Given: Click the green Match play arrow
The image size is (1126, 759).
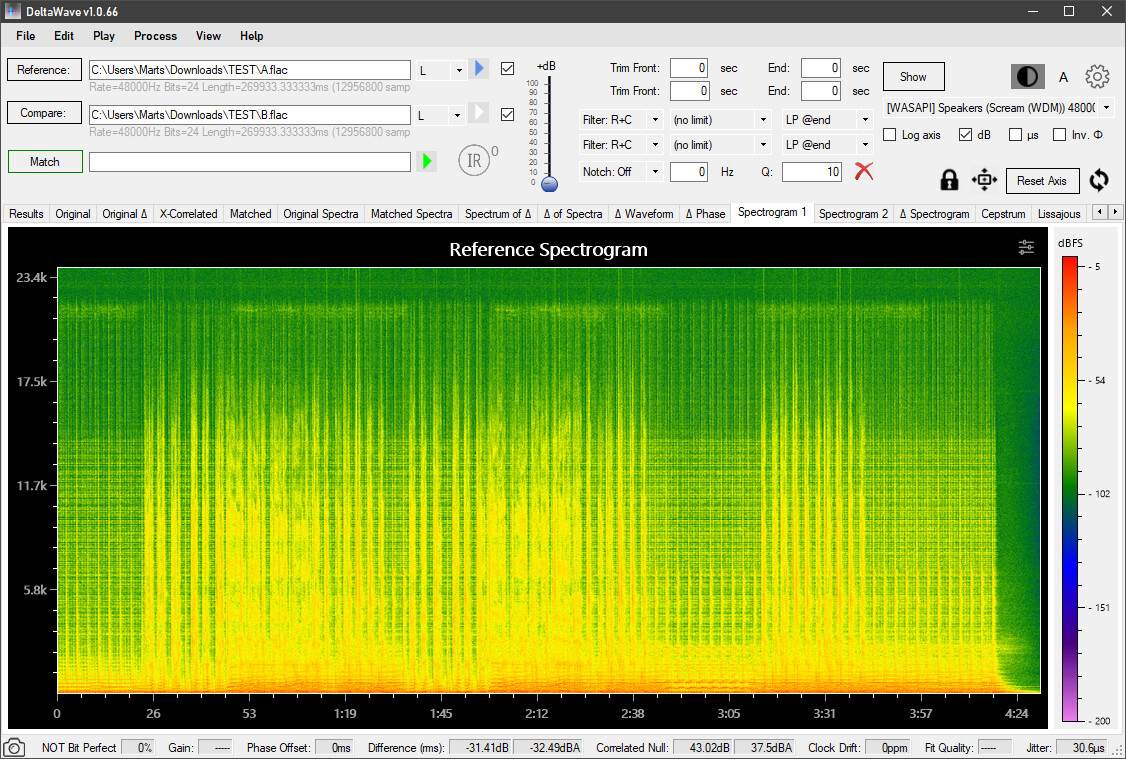Looking at the screenshot, I should coord(427,161).
